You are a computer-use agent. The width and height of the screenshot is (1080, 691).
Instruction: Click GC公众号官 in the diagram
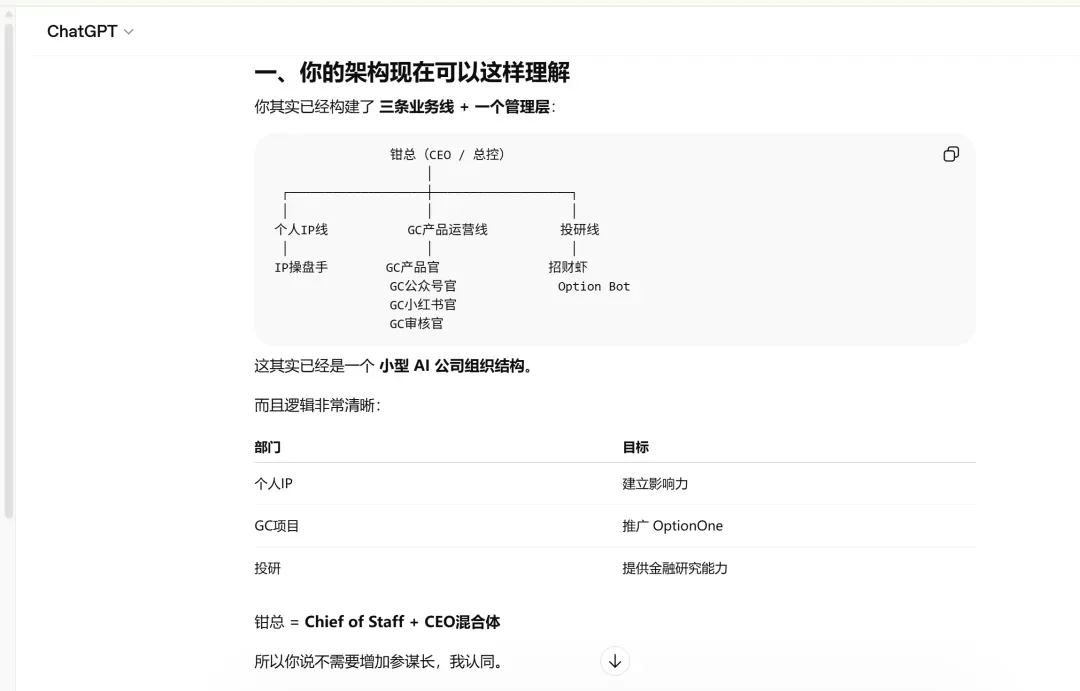[422, 286]
